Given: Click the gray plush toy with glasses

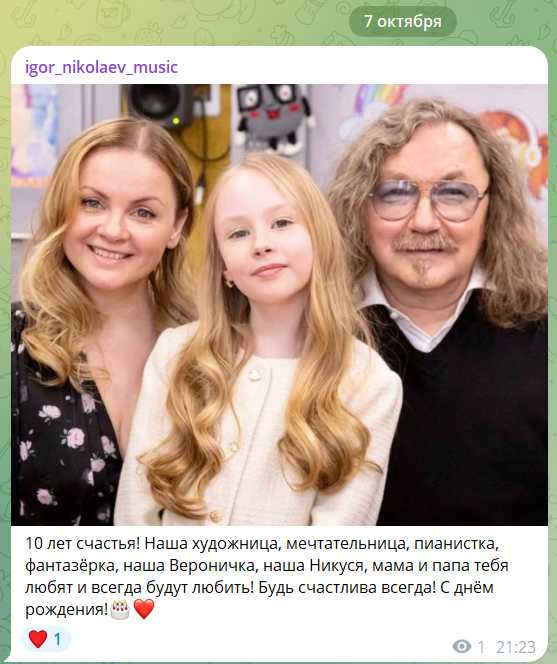Looking at the screenshot, I should click(x=273, y=116).
